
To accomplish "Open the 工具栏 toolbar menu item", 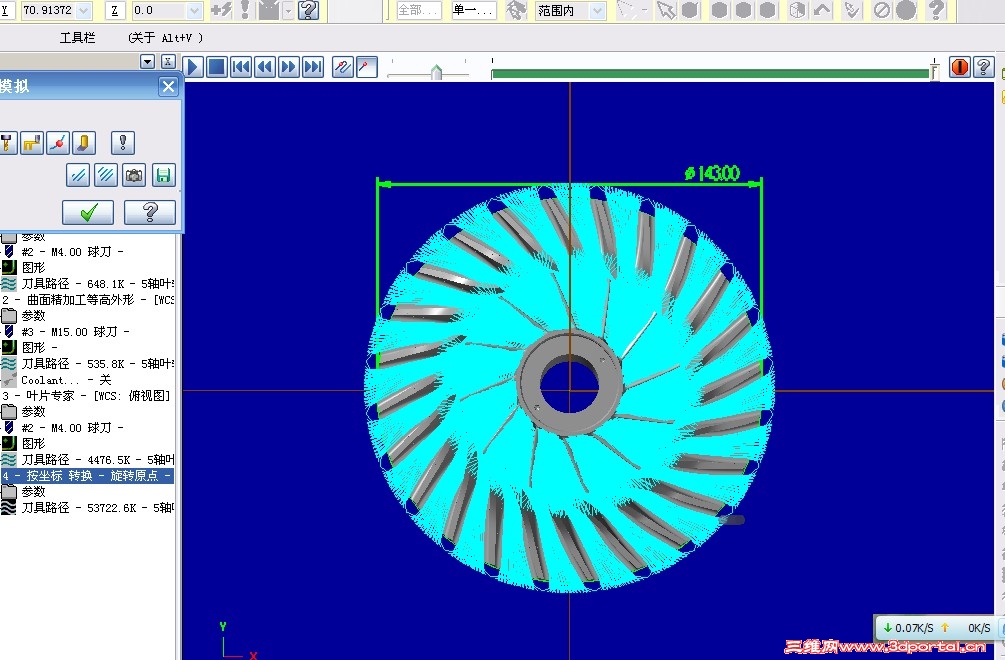I will [x=78, y=38].
